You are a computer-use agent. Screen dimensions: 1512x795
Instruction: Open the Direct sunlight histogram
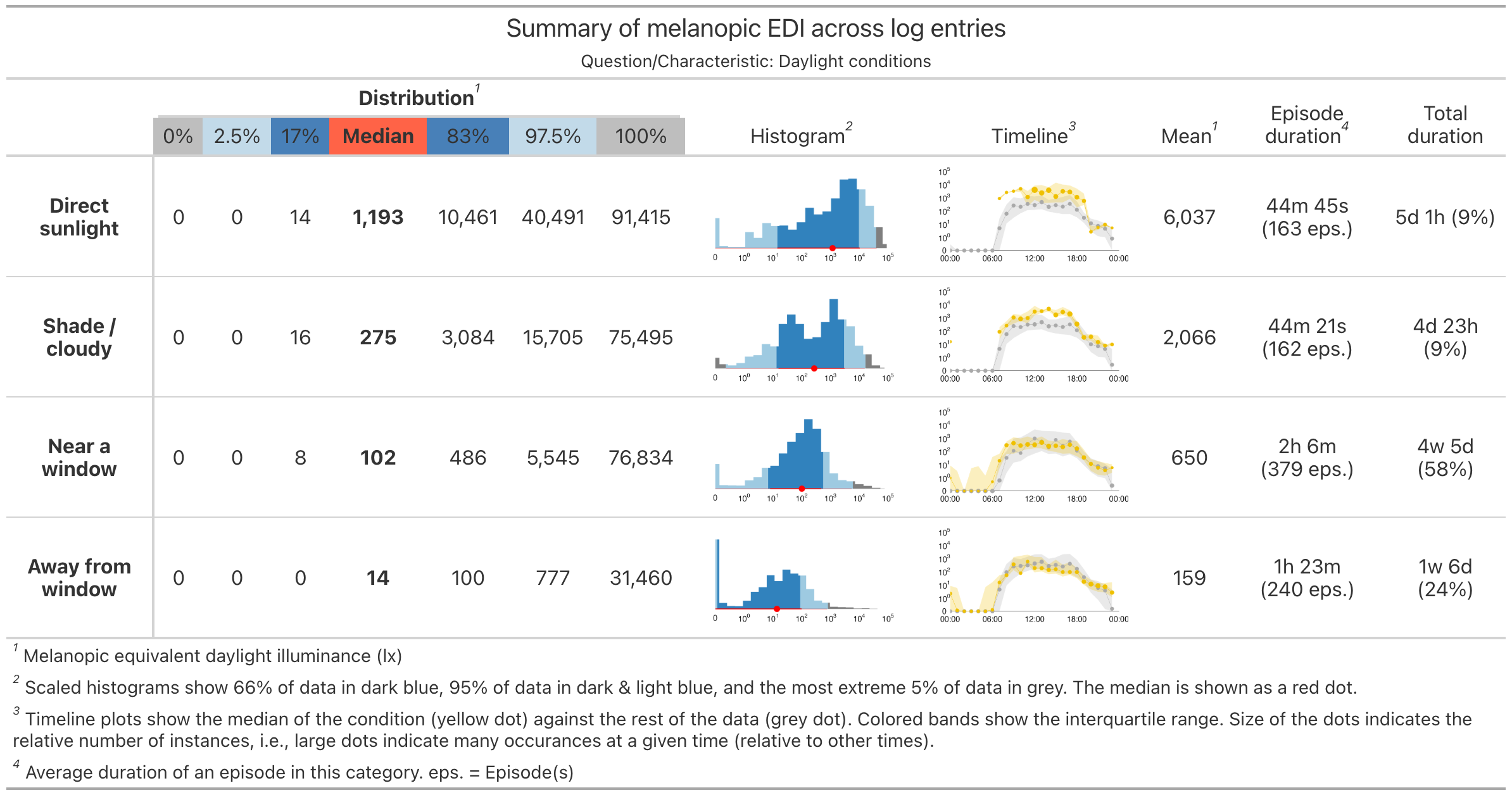[802, 216]
